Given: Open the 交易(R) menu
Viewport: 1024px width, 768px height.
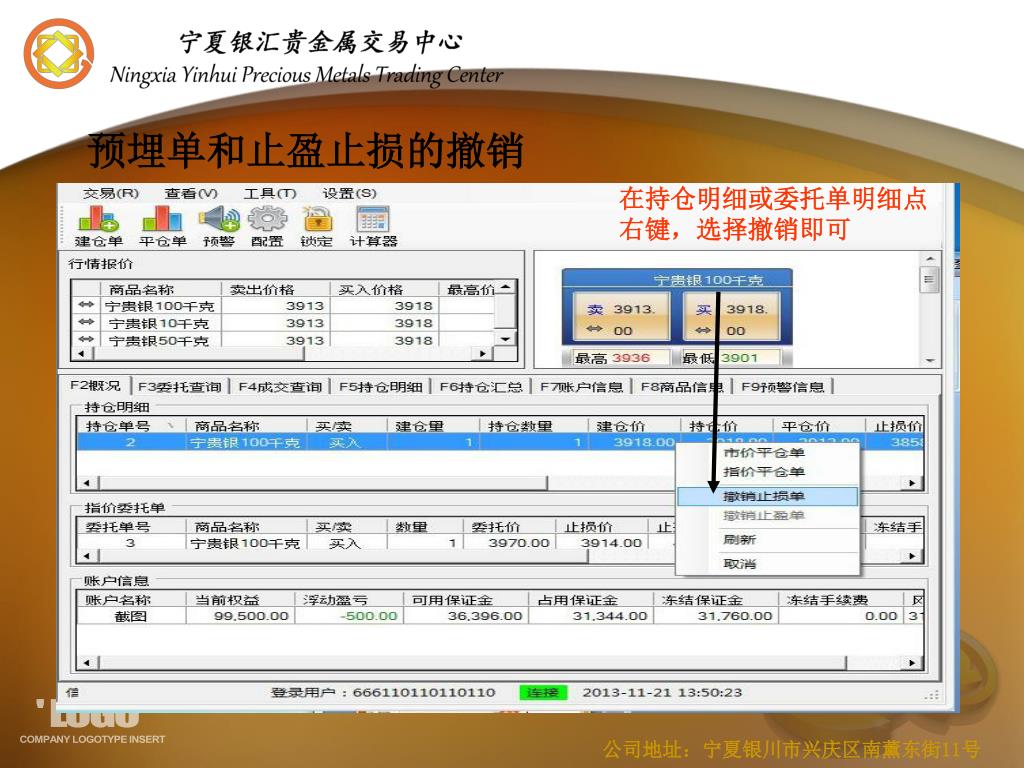Looking at the screenshot, I should [111, 193].
